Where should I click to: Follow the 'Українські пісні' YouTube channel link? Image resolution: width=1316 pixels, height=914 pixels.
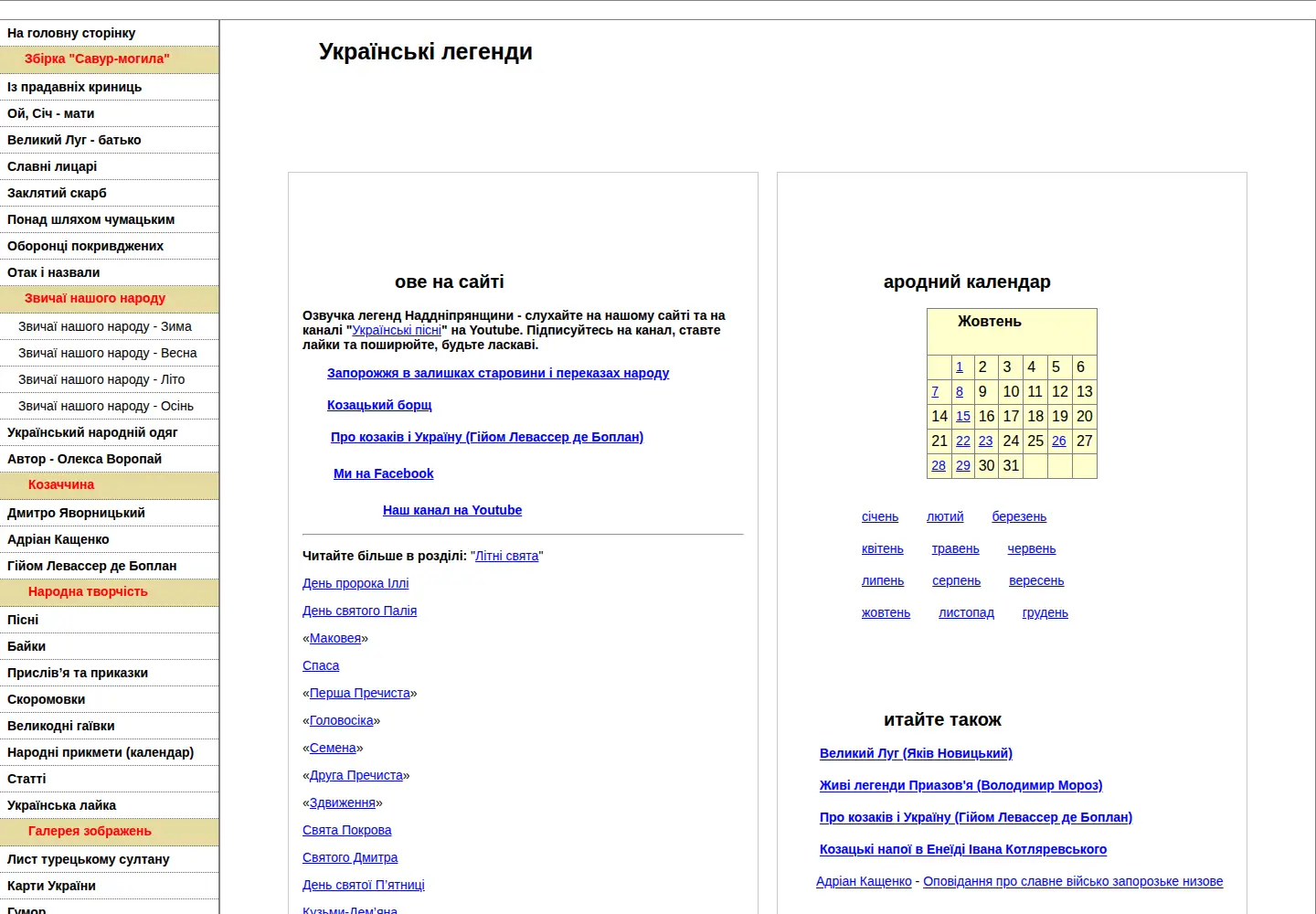pyautogui.click(x=397, y=330)
